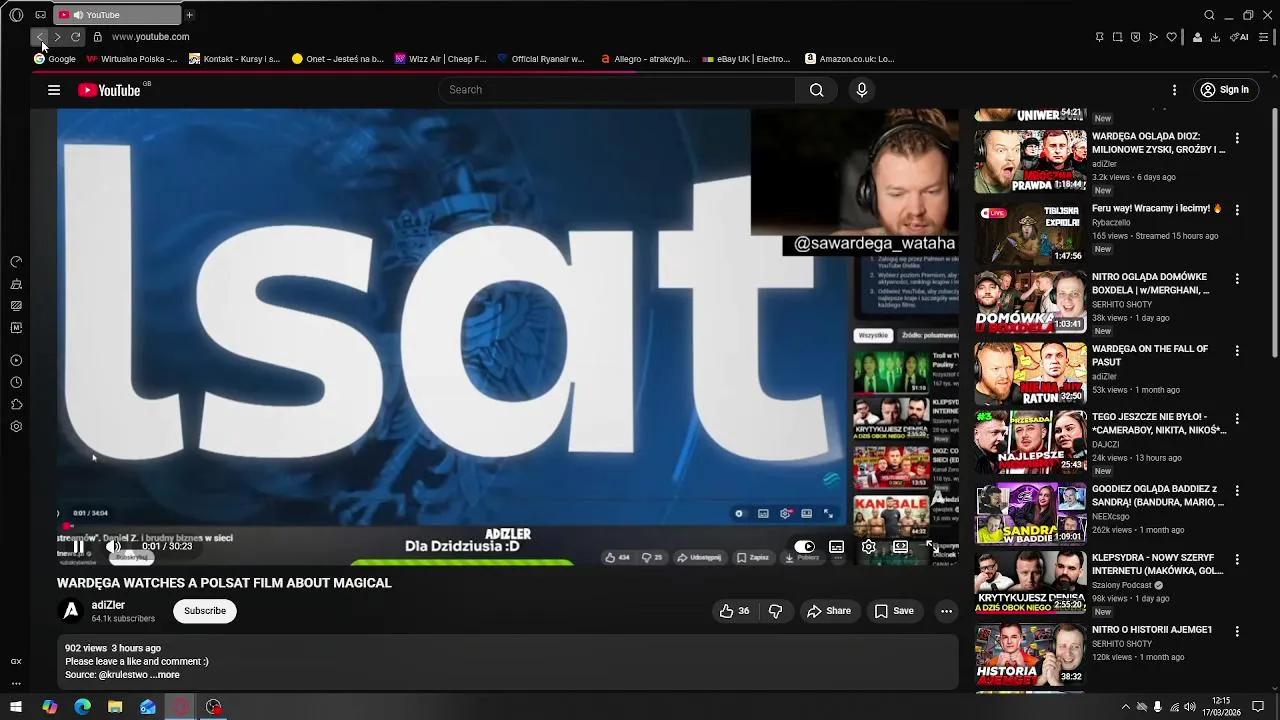Reload the YouTube page

[x=75, y=37]
